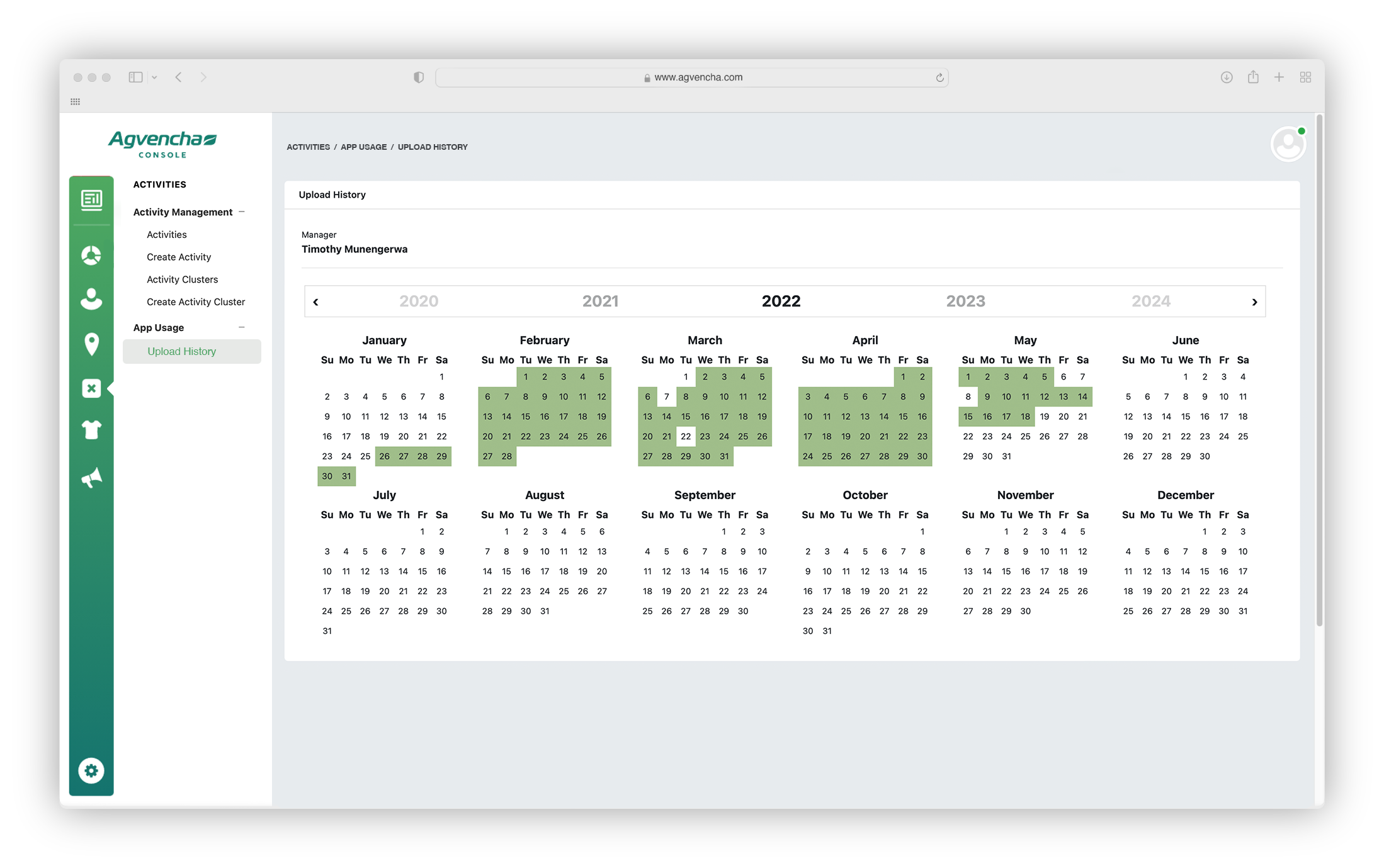Image resolution: width=1384 pixels, height=868 pixels.
Task: Select March 22 in the calendar
Action: [x=685, y=436]
